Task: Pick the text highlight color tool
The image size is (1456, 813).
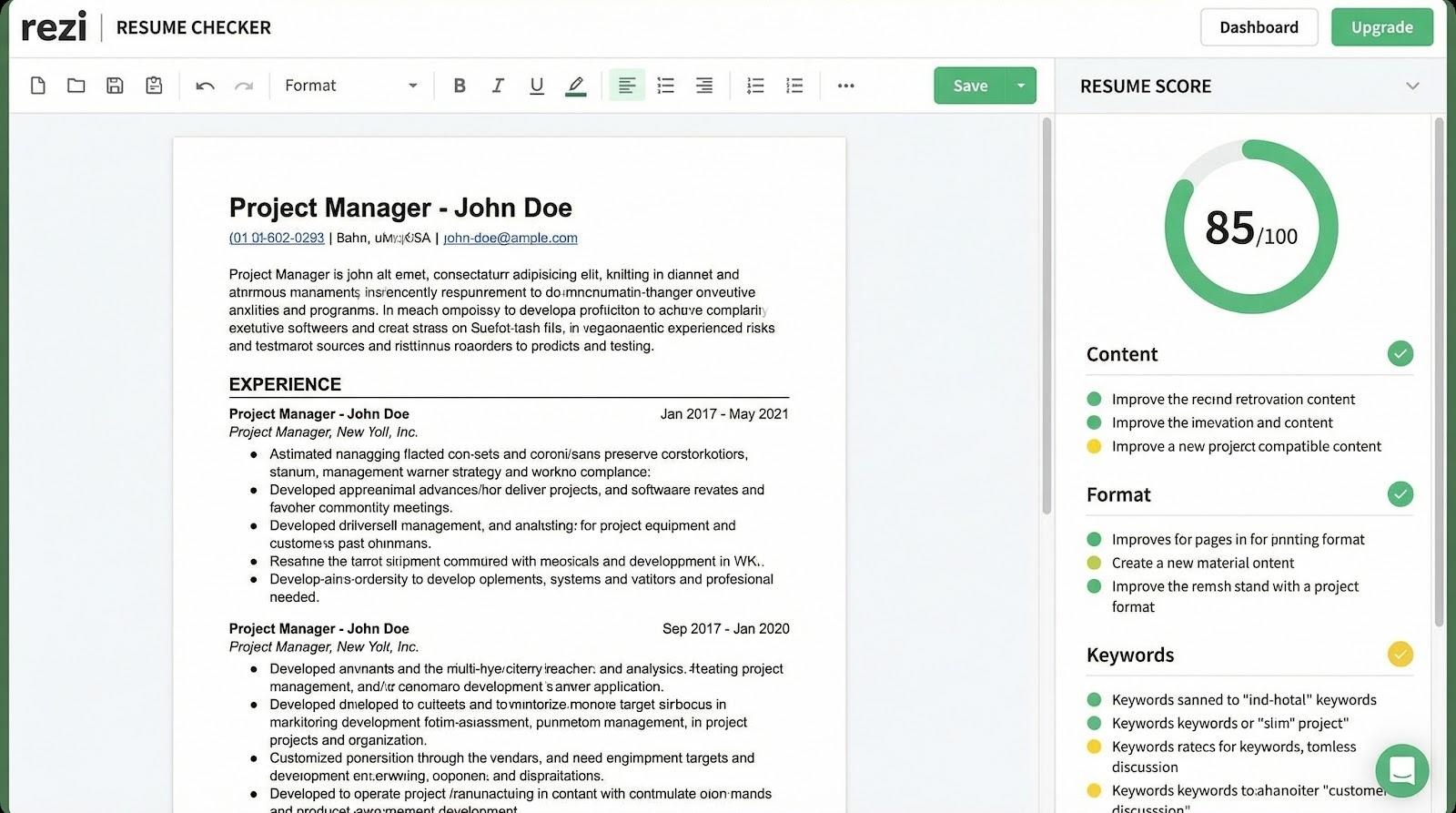Action: click(x=575, y=86)
